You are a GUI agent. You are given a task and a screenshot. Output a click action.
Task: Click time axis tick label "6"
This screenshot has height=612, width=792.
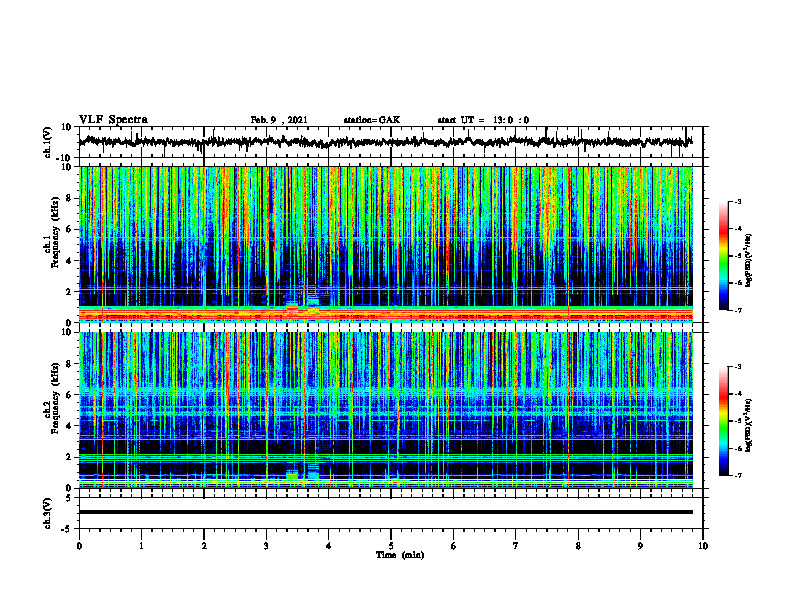tap(454, 546)
